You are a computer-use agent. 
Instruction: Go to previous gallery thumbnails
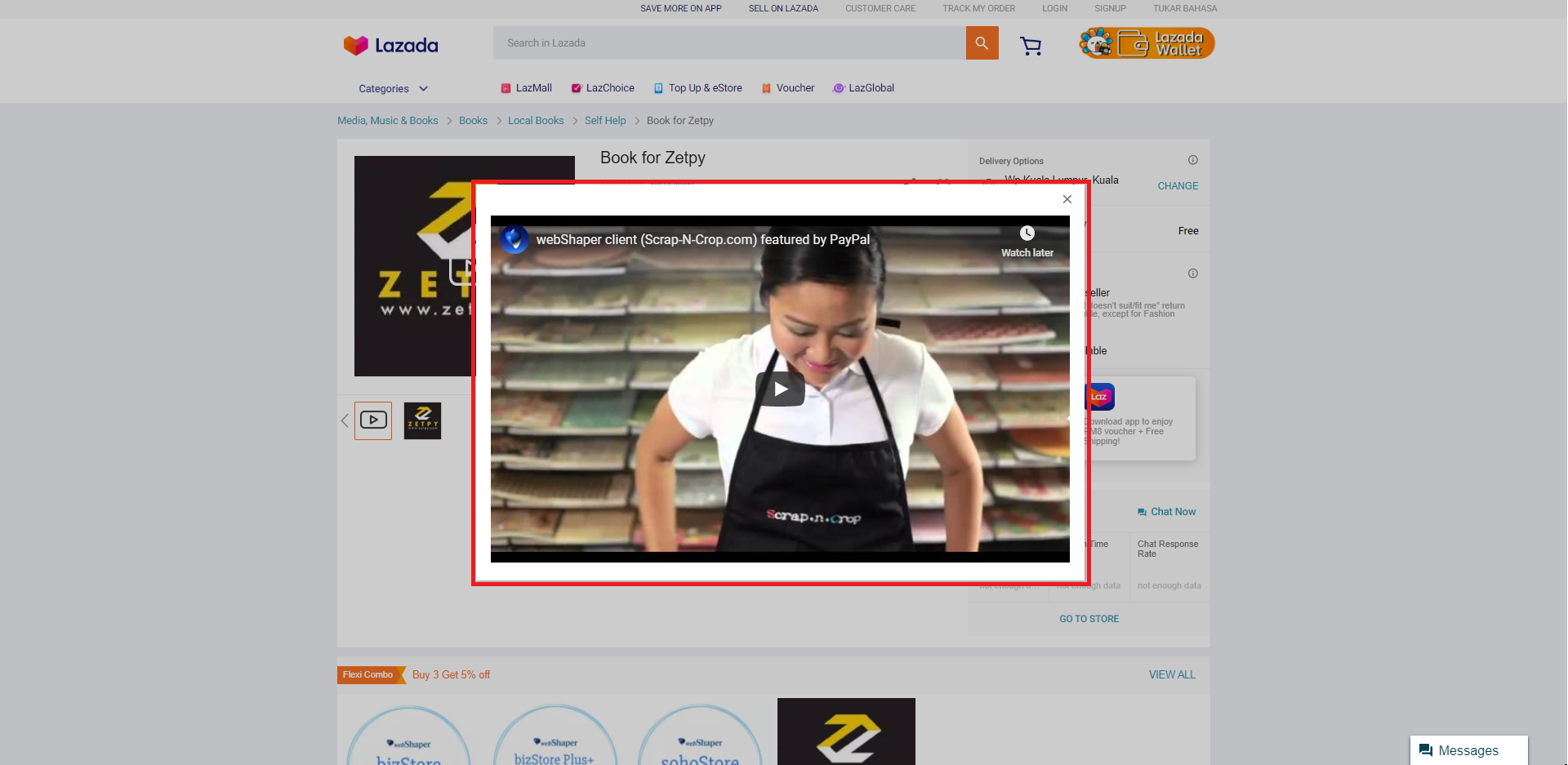(x=345, y=420)
